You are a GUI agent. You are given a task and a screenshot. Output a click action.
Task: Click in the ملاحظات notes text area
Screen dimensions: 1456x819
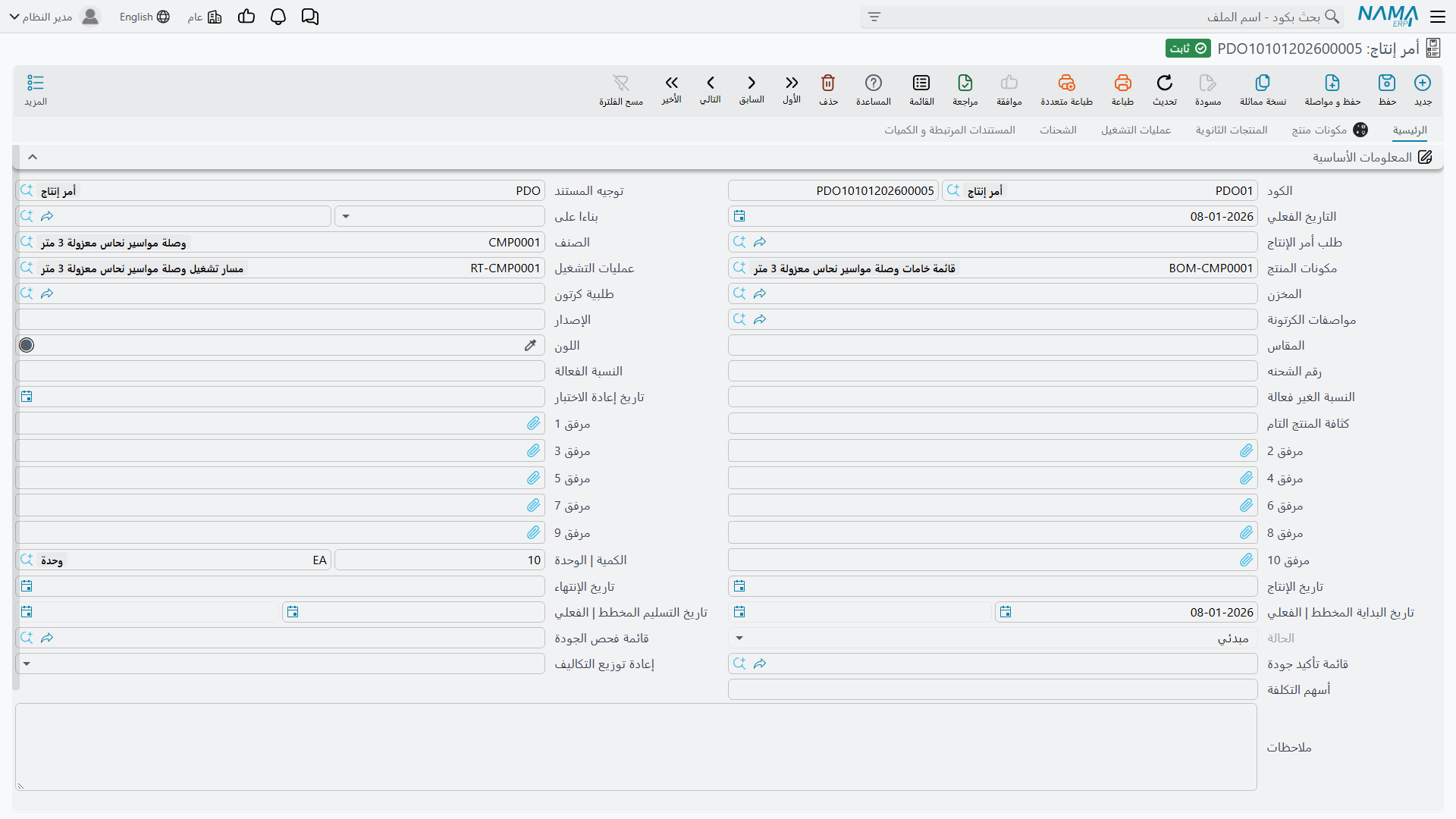[x=636, y=747]
